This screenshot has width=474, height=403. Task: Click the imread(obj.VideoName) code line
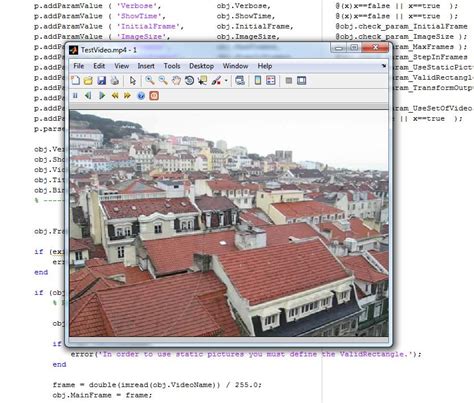coord(157,385)
